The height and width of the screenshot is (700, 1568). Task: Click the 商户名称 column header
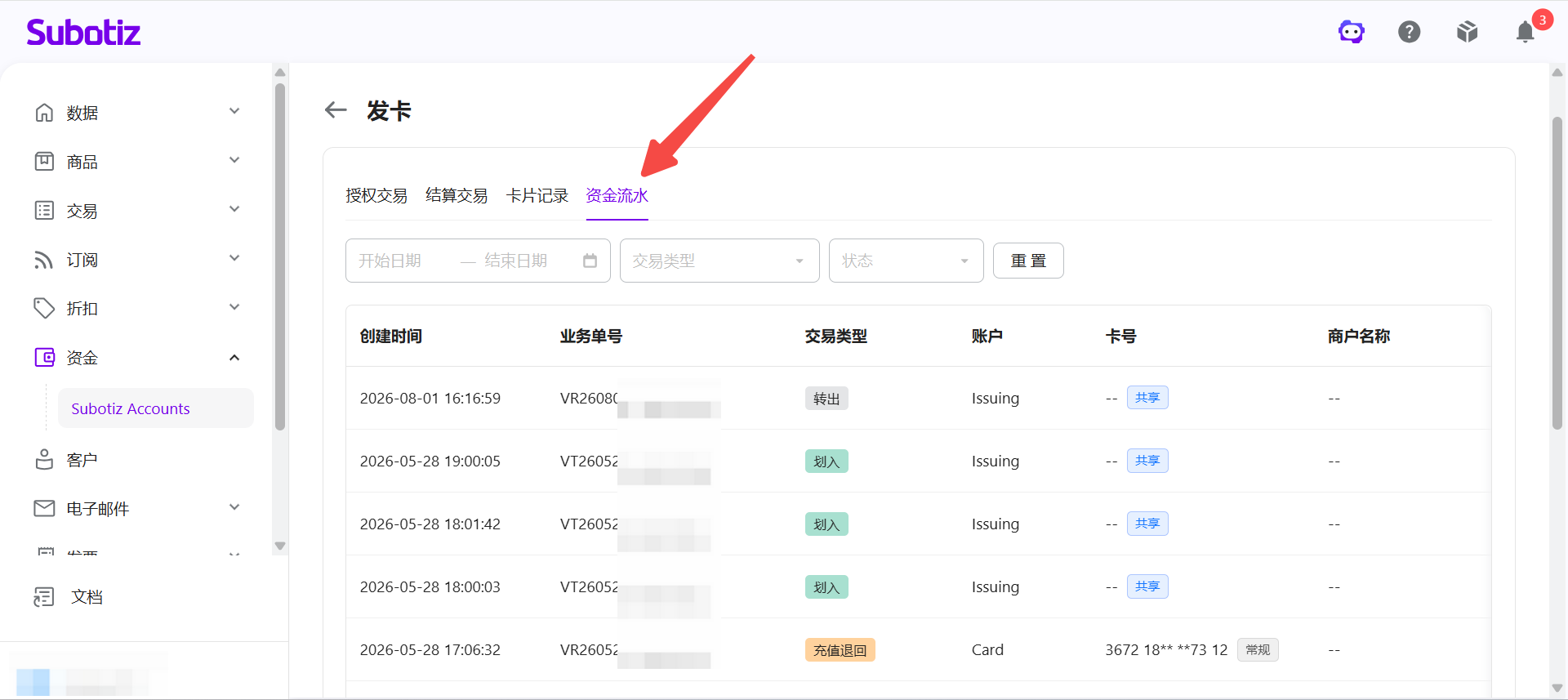[1359, 336]
